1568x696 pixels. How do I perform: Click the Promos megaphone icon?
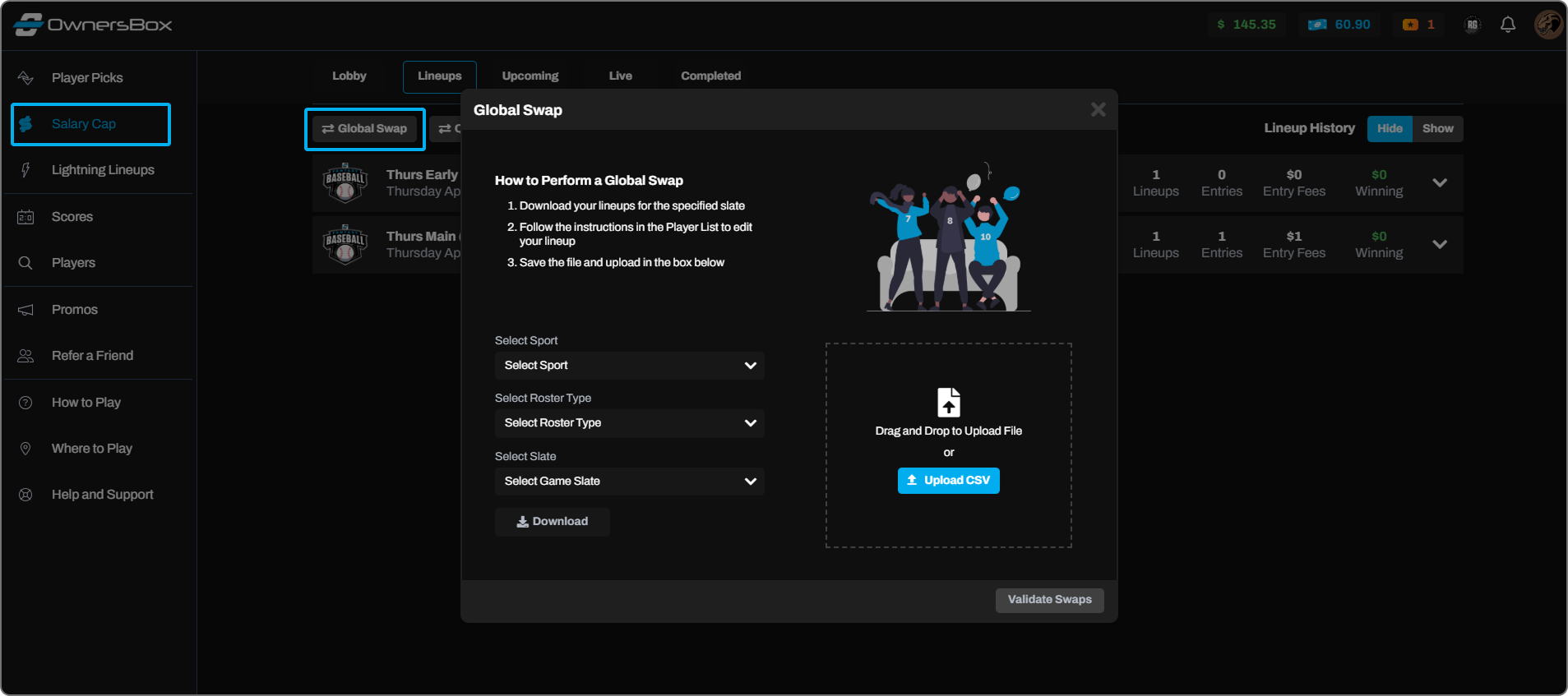pos(25,310)
